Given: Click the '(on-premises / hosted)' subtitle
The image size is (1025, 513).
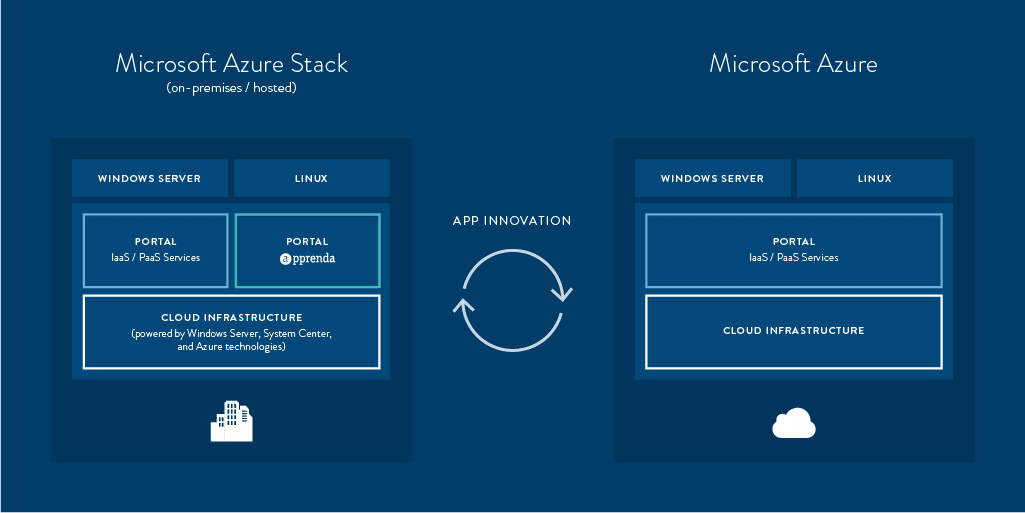Looking at the screenshot, I should (231, 88).
